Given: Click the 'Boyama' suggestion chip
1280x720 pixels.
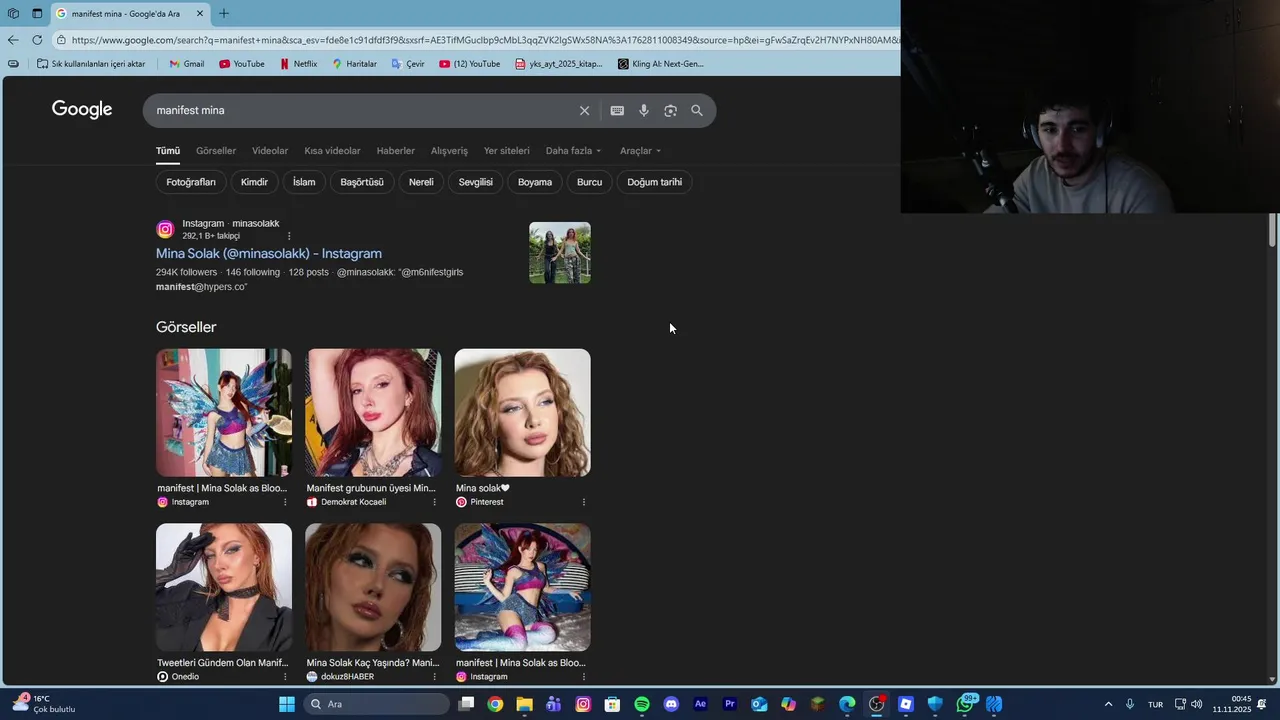Looking at the screenshot, I should pyautogui.click(x=535, y=182).
